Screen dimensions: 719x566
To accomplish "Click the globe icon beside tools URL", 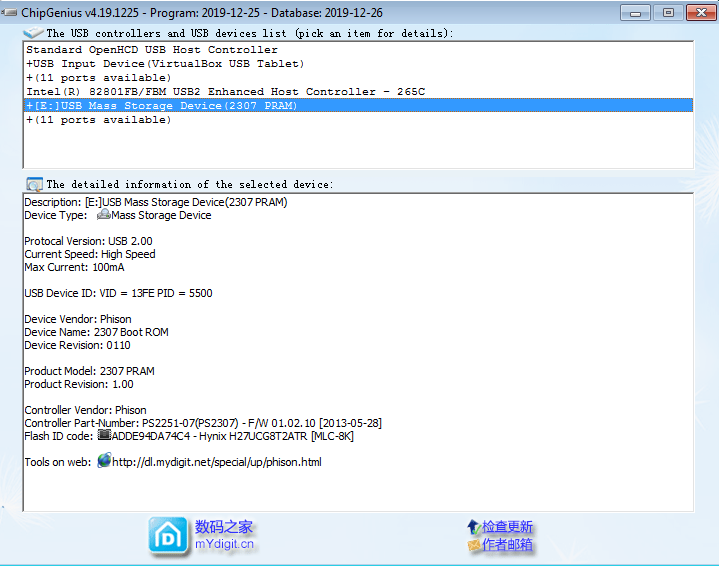I will pyautogui.click(x=105, y=460).
